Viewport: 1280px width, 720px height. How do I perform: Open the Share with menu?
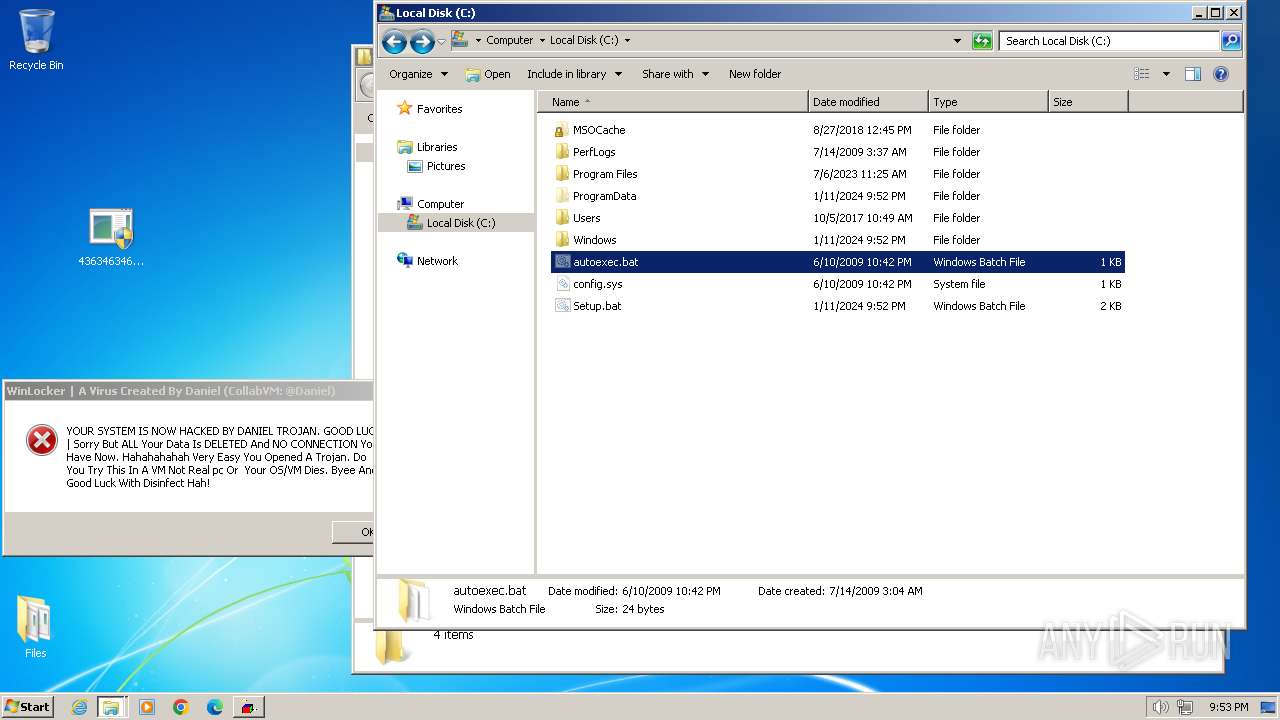click(675, 74)
